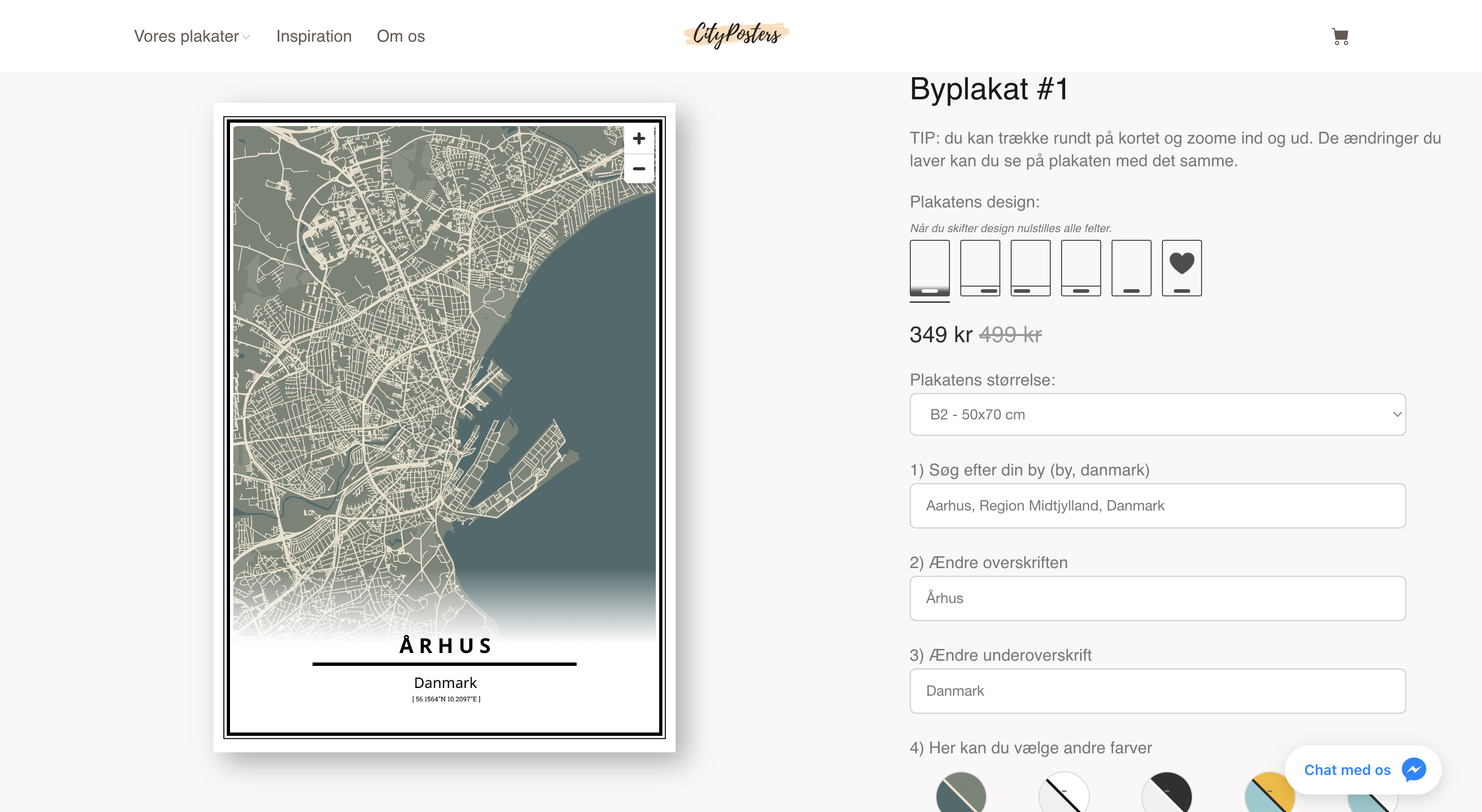The height and width of the screenshot is (812, 1482).
Task: Pick the first gradient-fade poster design
Action: [x=929, y=268]
